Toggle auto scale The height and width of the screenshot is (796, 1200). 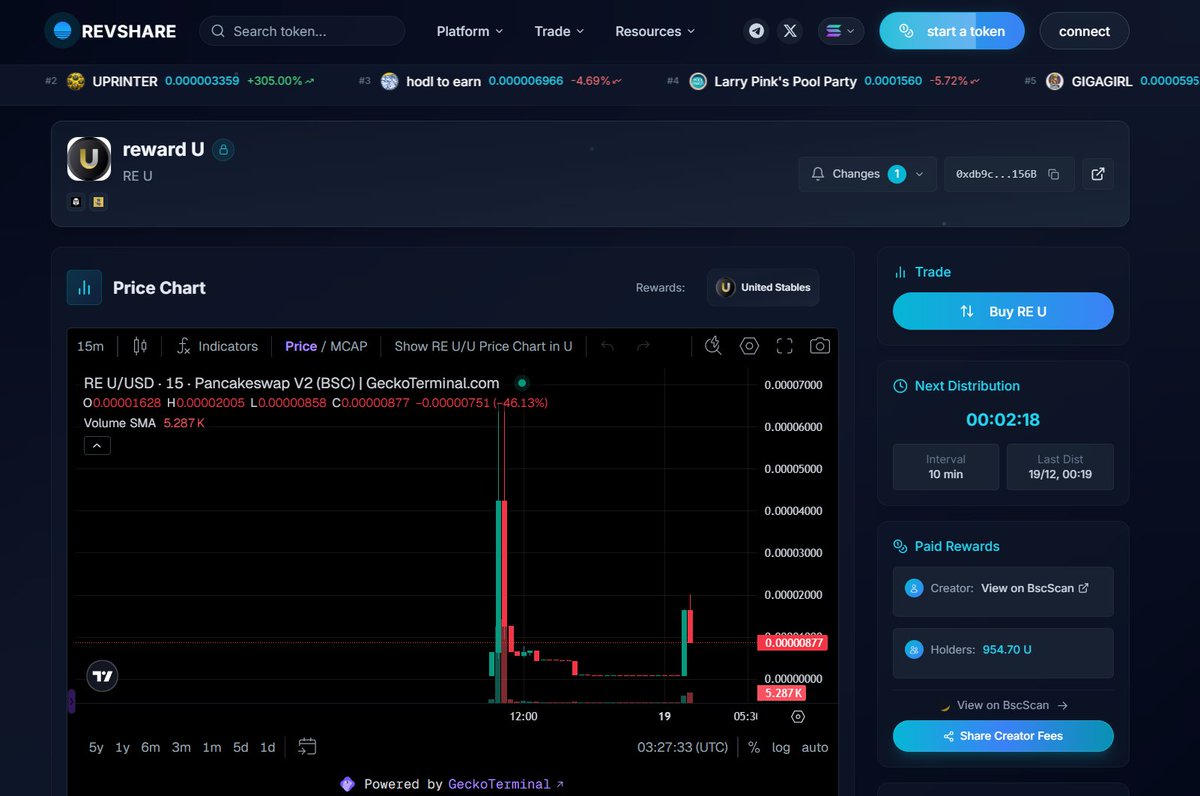(815, 747)
